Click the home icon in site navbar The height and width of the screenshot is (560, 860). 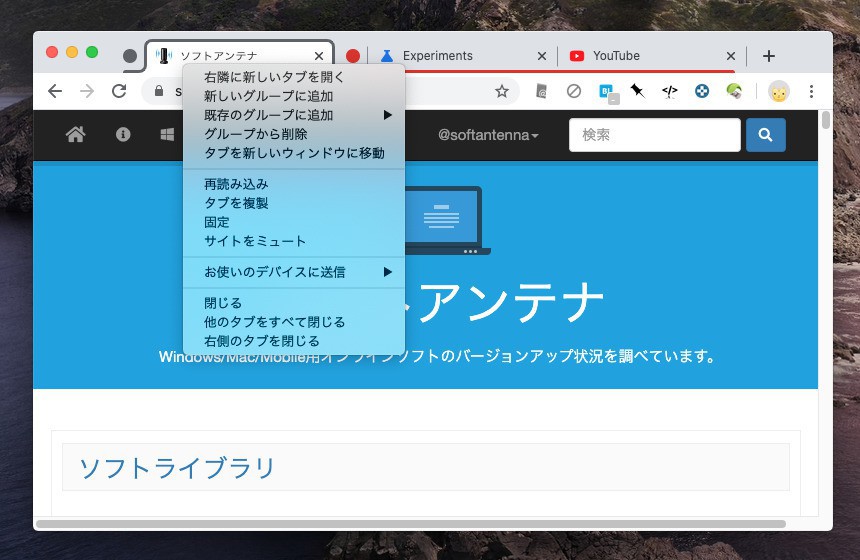[x=75, y=135]
